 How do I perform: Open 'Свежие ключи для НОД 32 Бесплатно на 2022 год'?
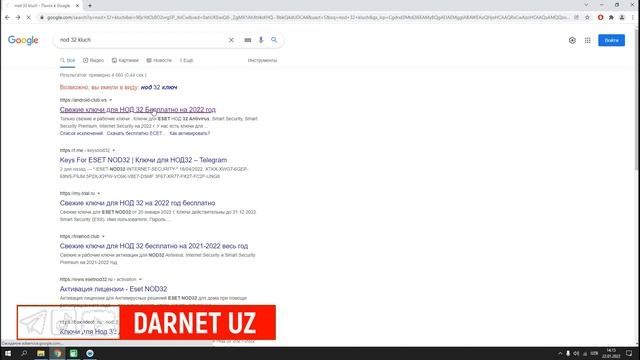coord(138,110)
